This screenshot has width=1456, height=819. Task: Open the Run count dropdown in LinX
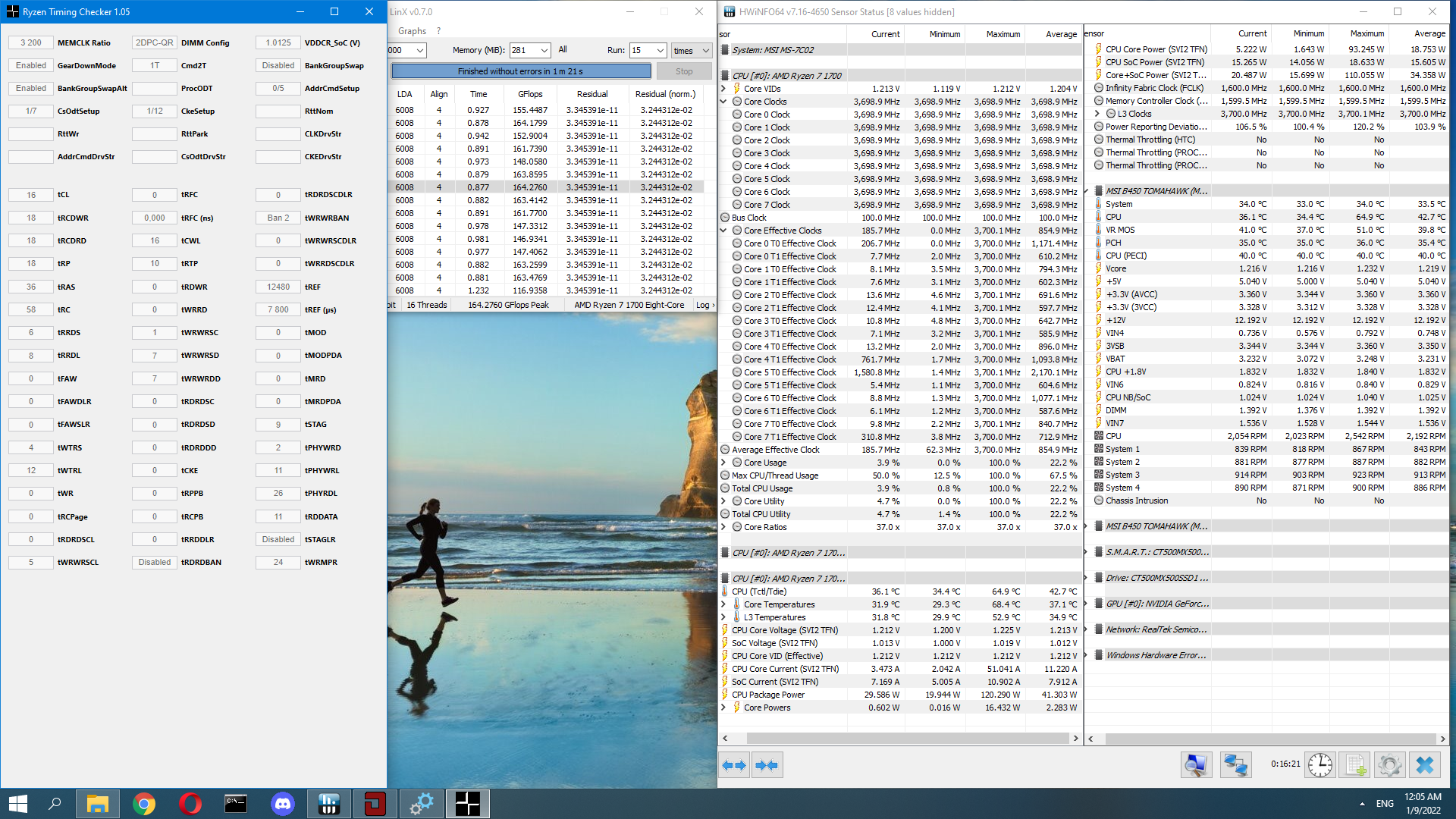coord(660,50)
